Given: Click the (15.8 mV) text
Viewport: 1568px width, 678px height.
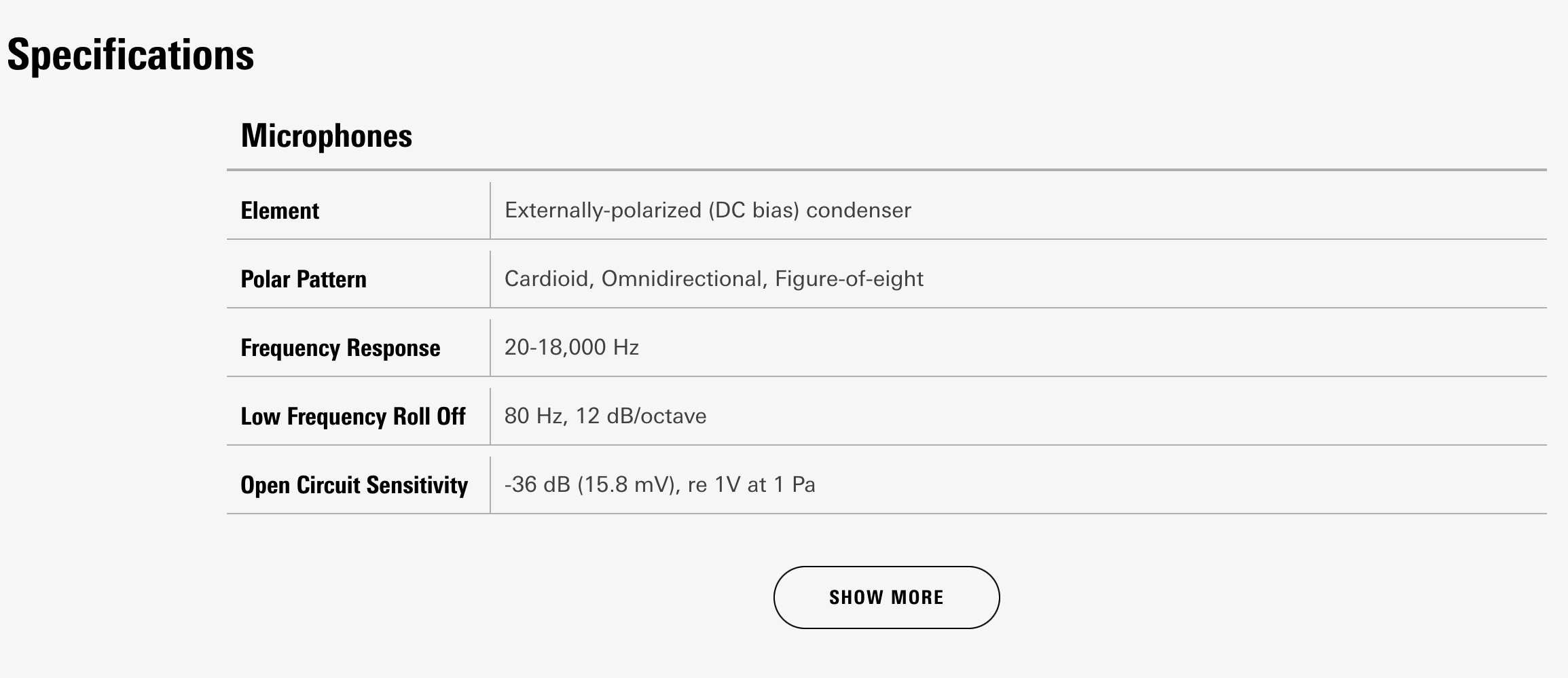Looking at the screenshot, I should [627, 485].
